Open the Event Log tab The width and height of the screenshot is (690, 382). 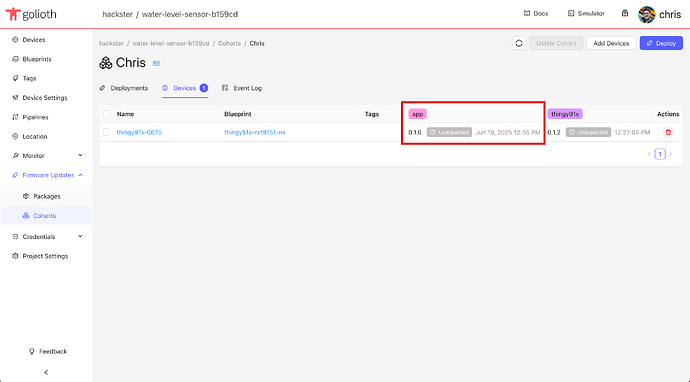(242, 88)
